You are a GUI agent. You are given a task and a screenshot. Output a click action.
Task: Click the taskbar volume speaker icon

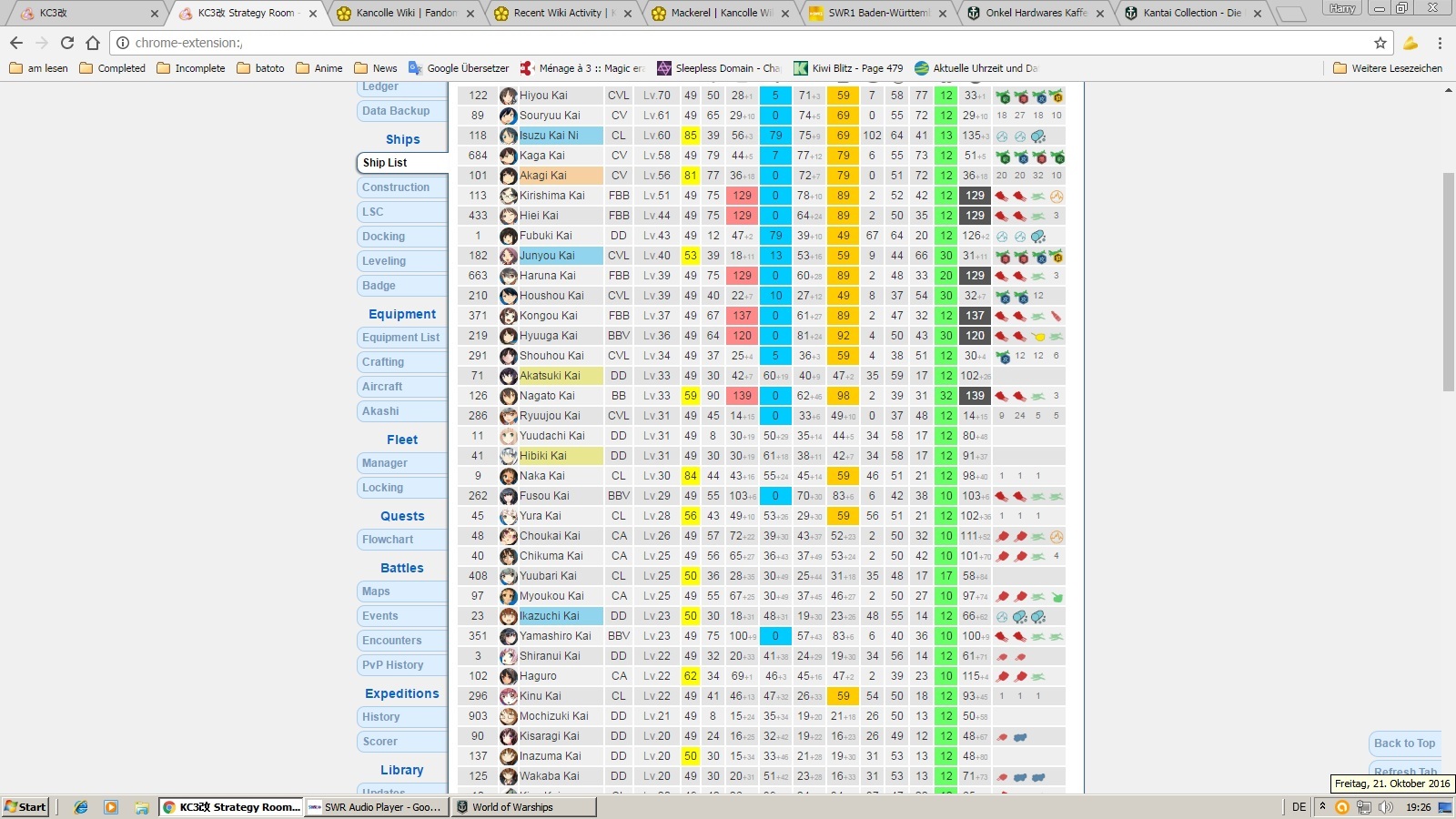coord(1385,807)
